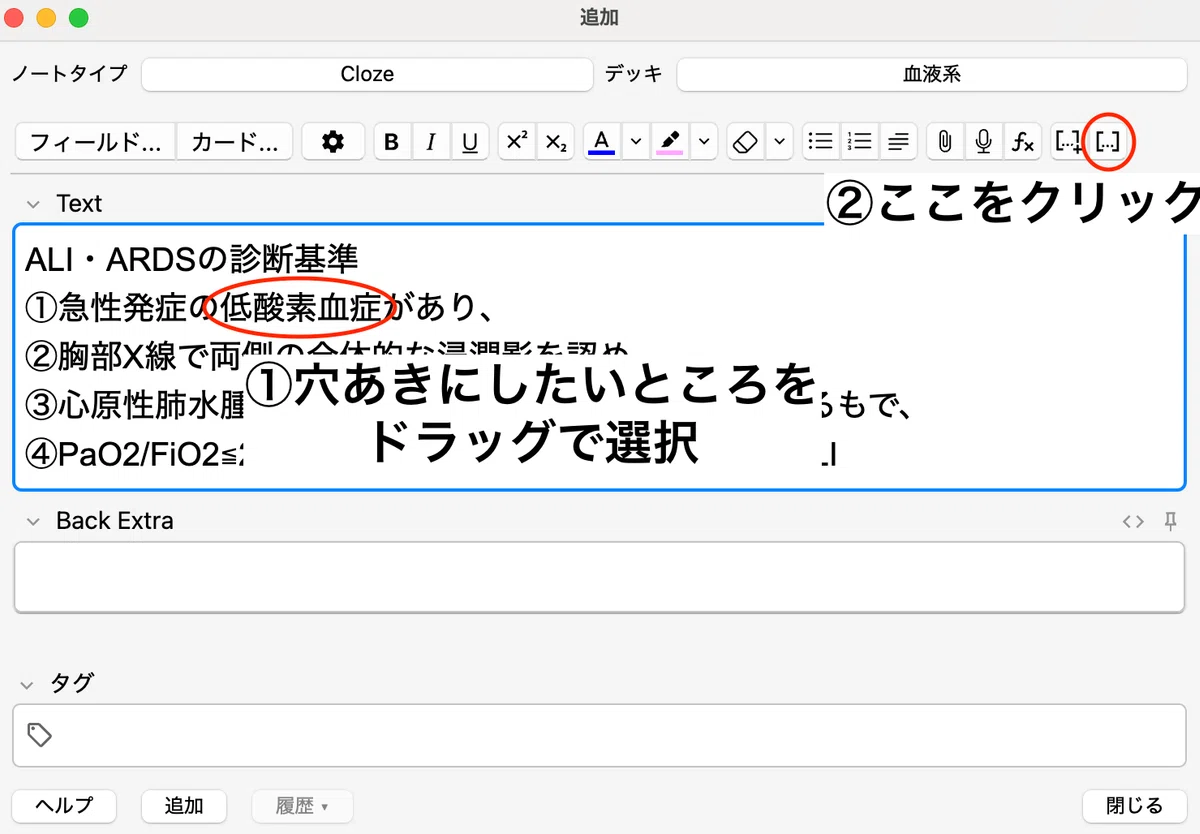
Task: Open the 履歴 history dropdown
Action: [302, 805]
